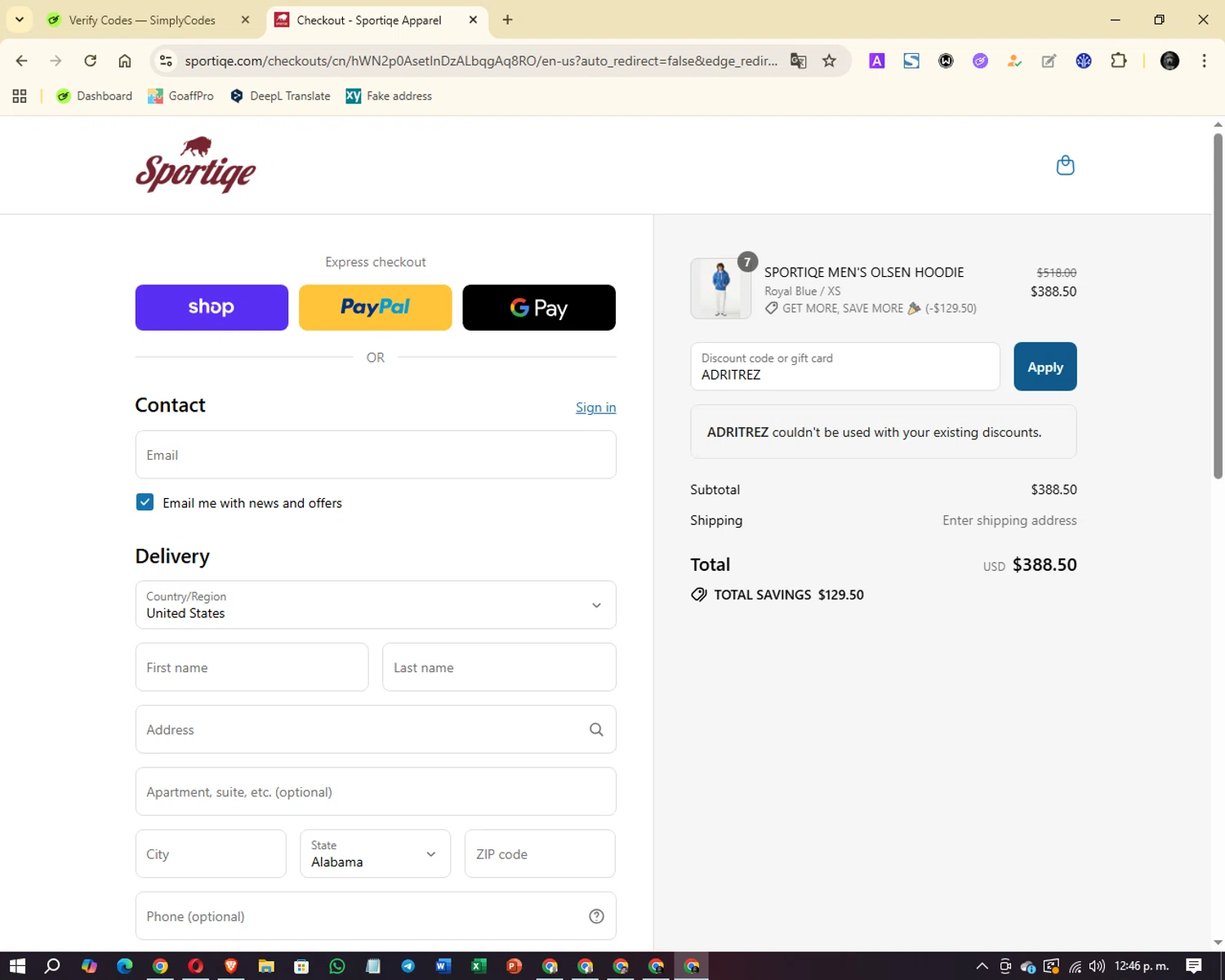1225x980 pixels.
Task: Open Microsoft Word from the taskbar
Action: [x=443, y=966]
